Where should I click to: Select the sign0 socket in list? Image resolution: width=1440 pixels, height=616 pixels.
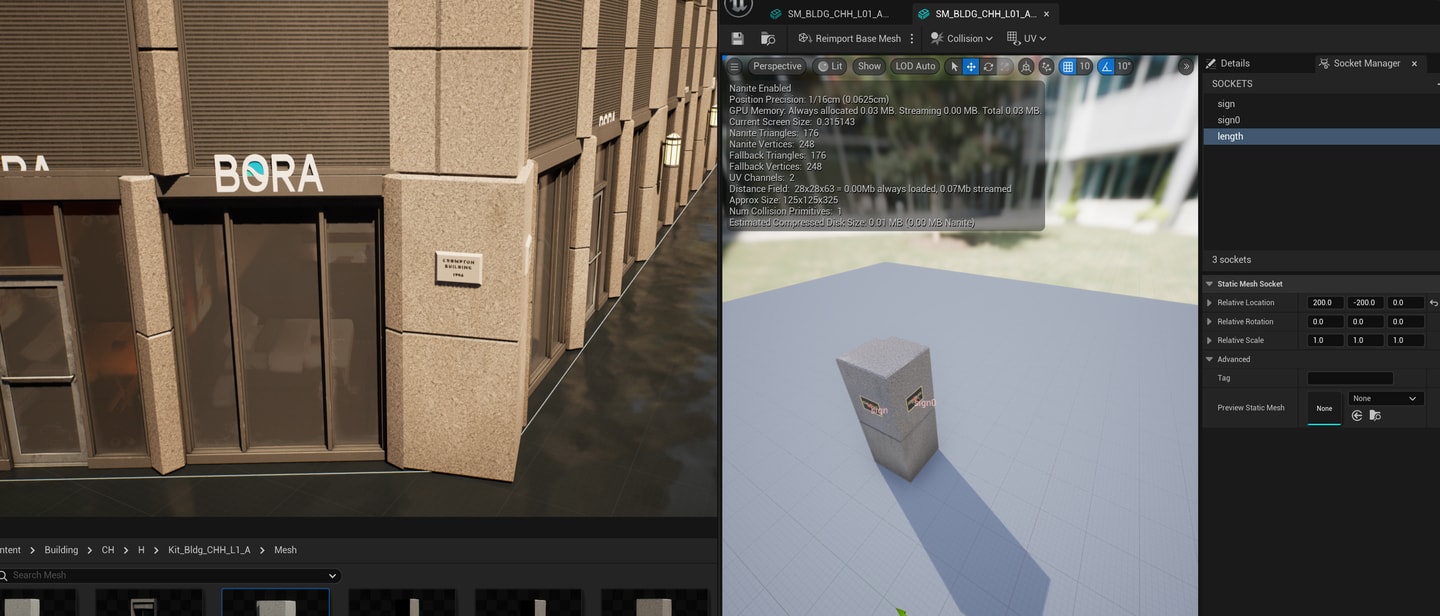tap(1228, 120)
